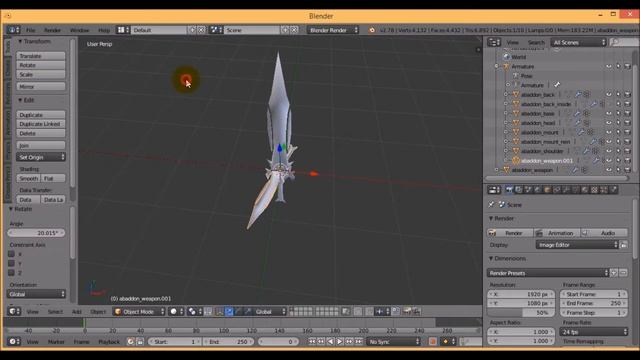This screenshot has width=640, height=360.
Task: Click the OpenGL render image icon
Action: click(x=407, y=311)
